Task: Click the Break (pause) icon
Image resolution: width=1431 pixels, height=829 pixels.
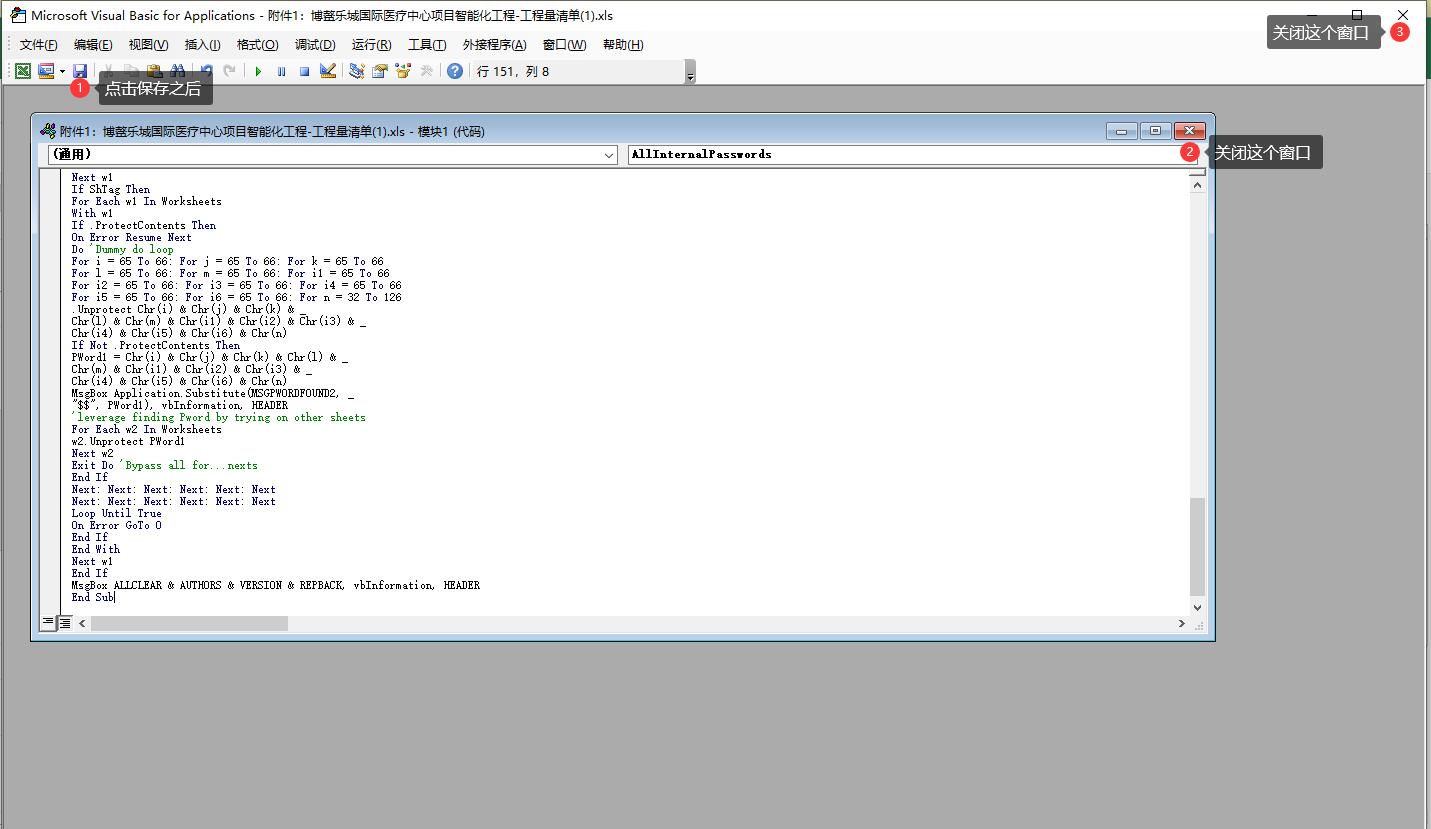Action: (281, 71)
